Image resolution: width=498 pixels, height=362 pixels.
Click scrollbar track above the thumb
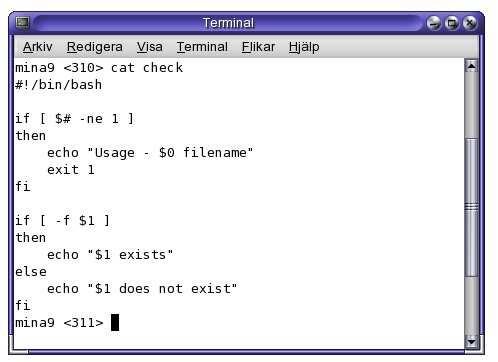tap(471, 105)
